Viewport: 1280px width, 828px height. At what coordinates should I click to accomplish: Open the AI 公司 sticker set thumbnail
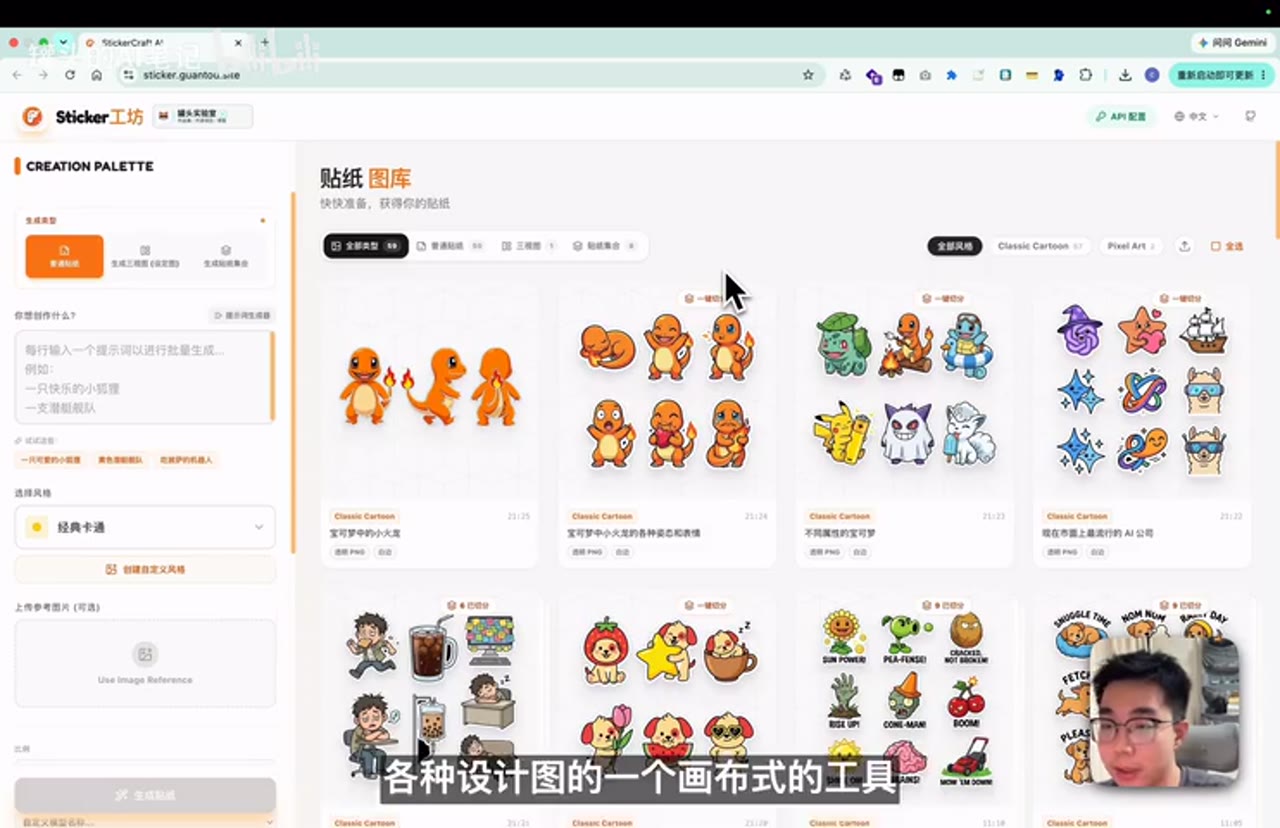[x=1142, y=392]
